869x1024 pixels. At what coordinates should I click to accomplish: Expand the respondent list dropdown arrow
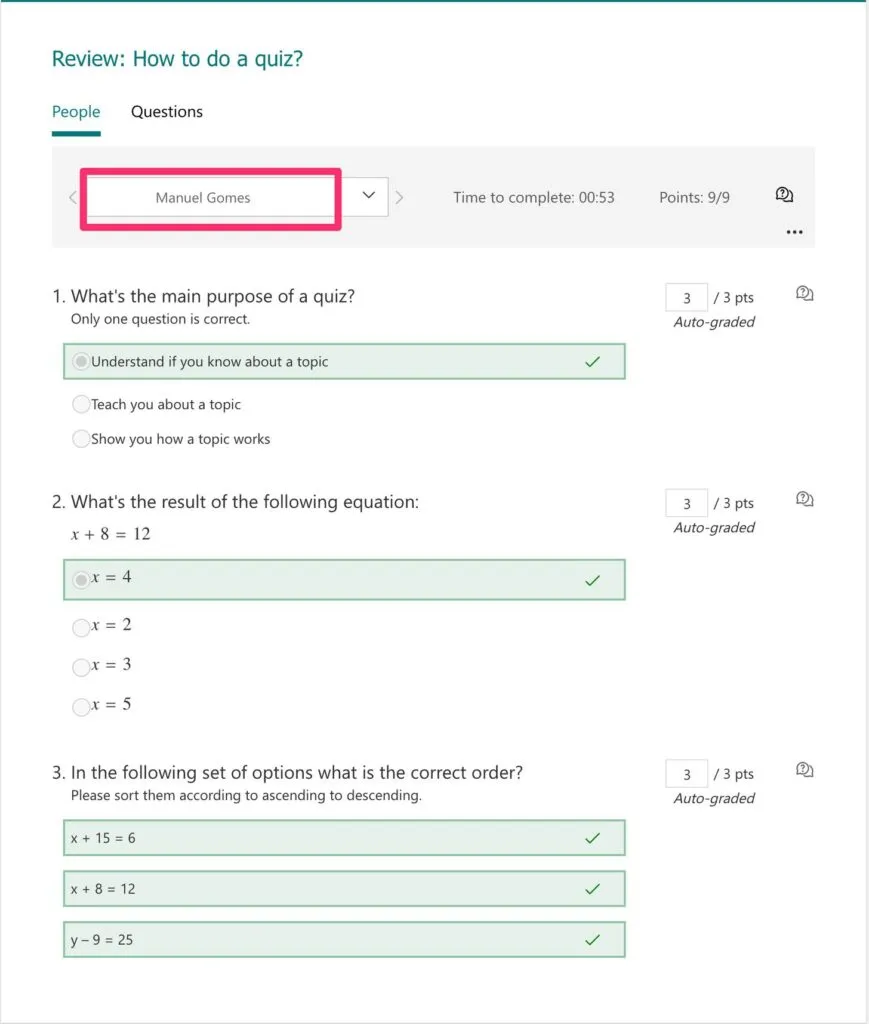[368, 196]
